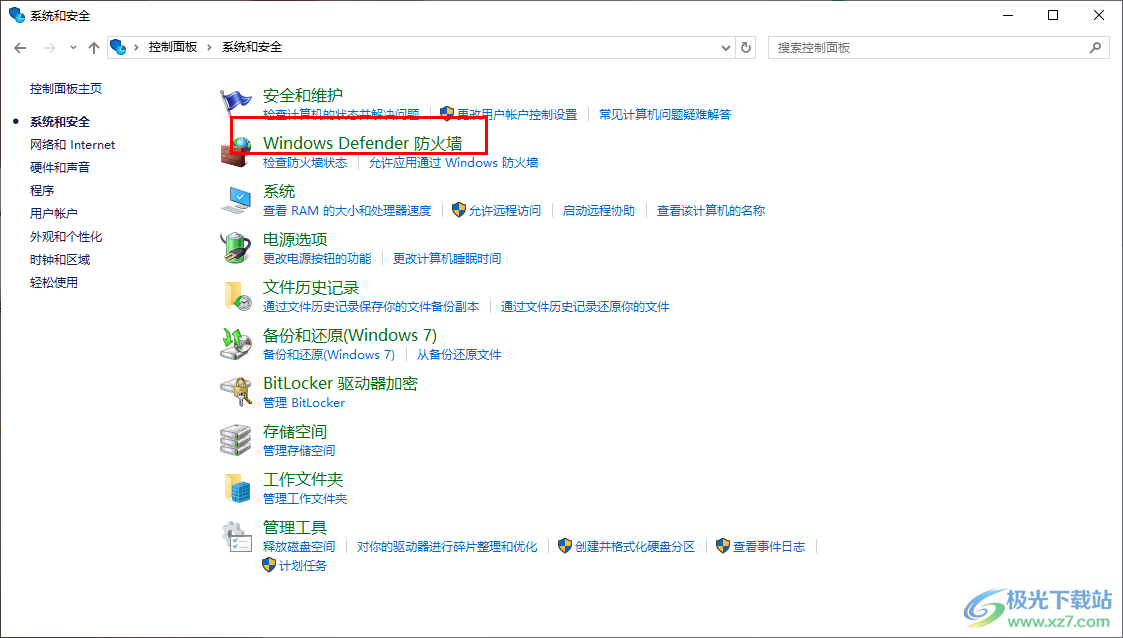Open the Work Folders icon
The height and width of the screenshot is (638, 1123).
[236, 488]
